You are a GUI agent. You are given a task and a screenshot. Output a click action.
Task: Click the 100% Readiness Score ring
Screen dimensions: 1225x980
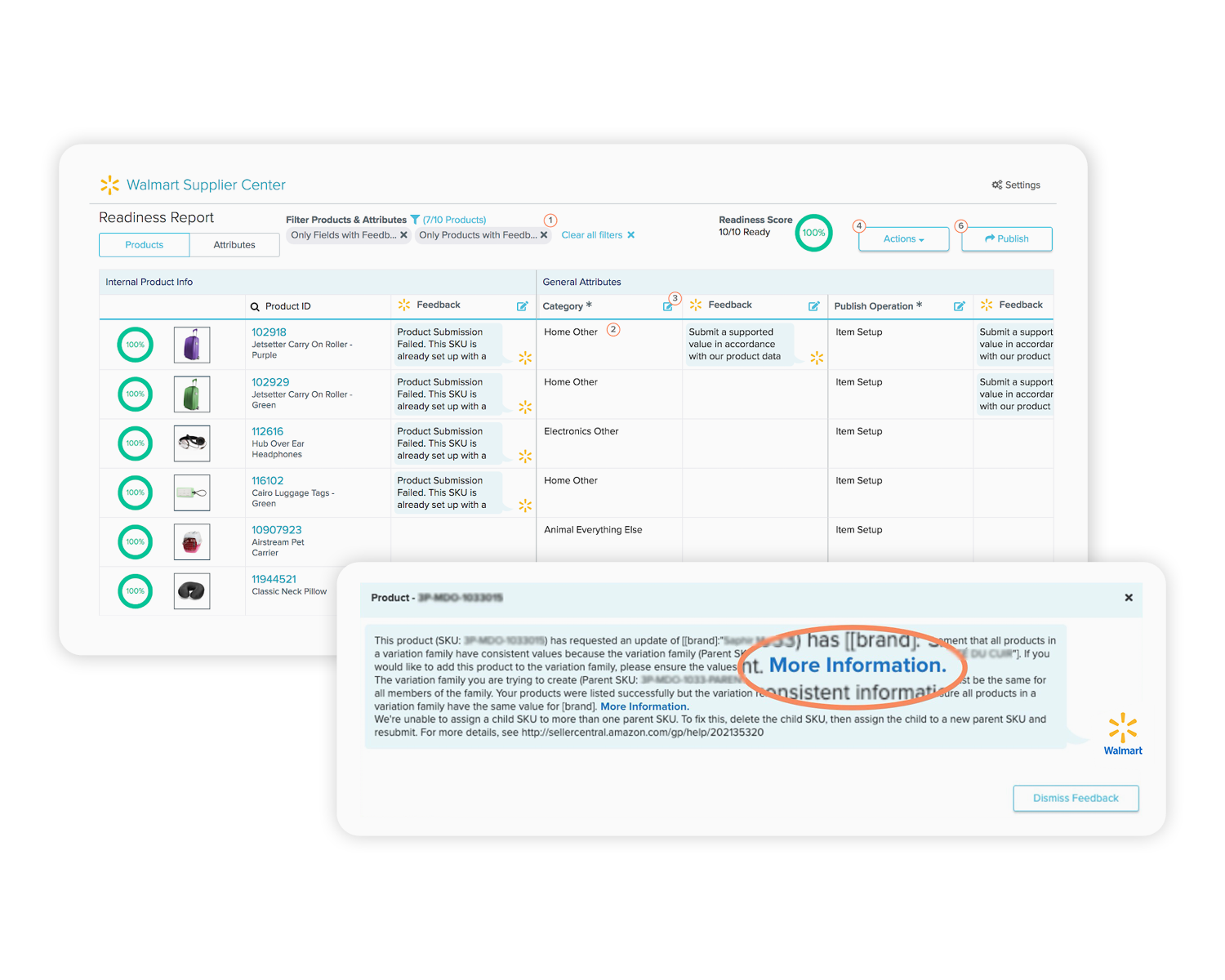[x=813, y=233]
